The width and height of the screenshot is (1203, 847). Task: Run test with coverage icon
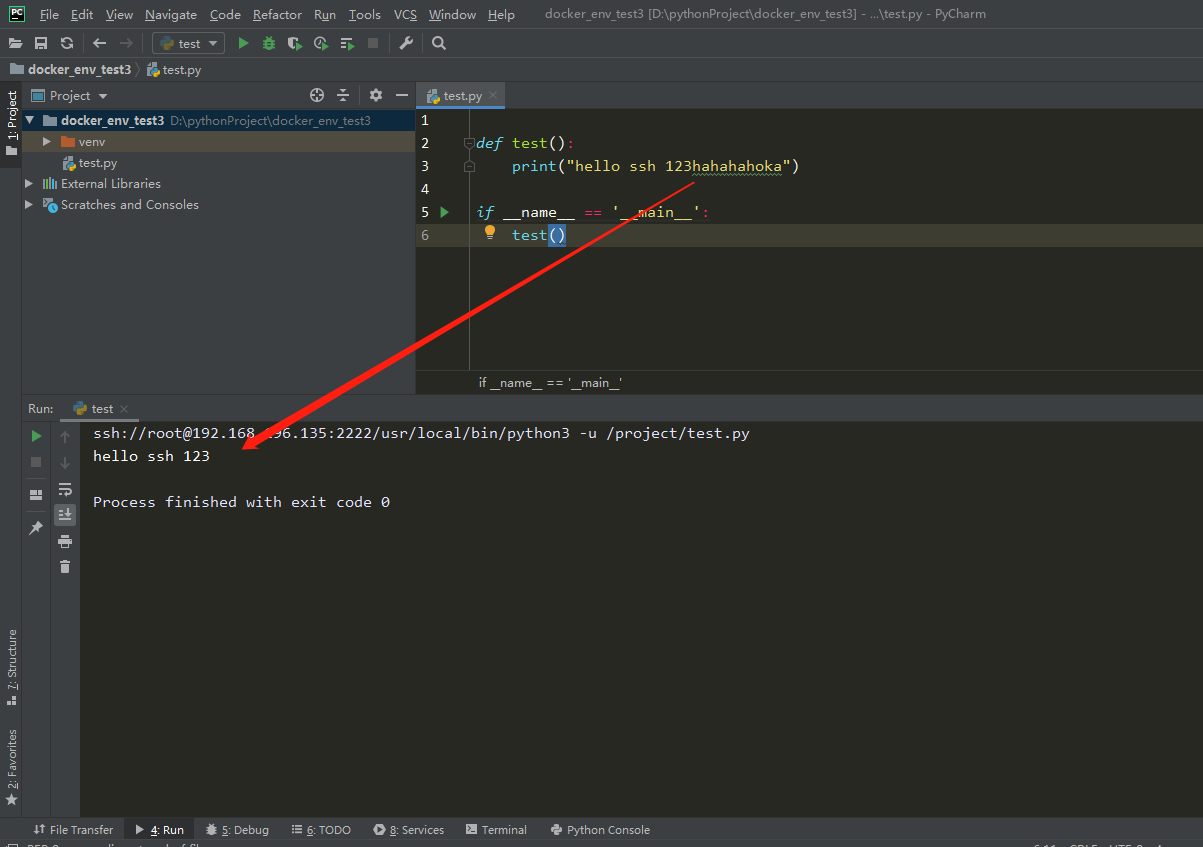[x=293, y=43]
